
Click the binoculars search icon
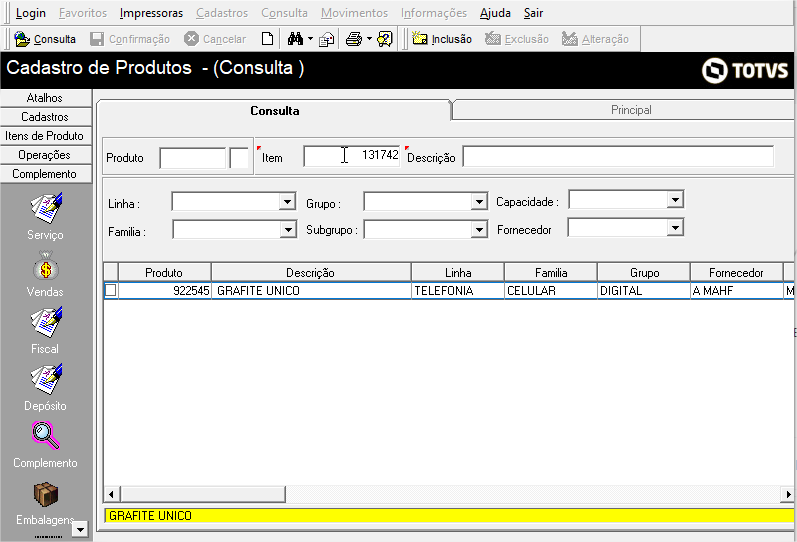(x=295, y=39)
